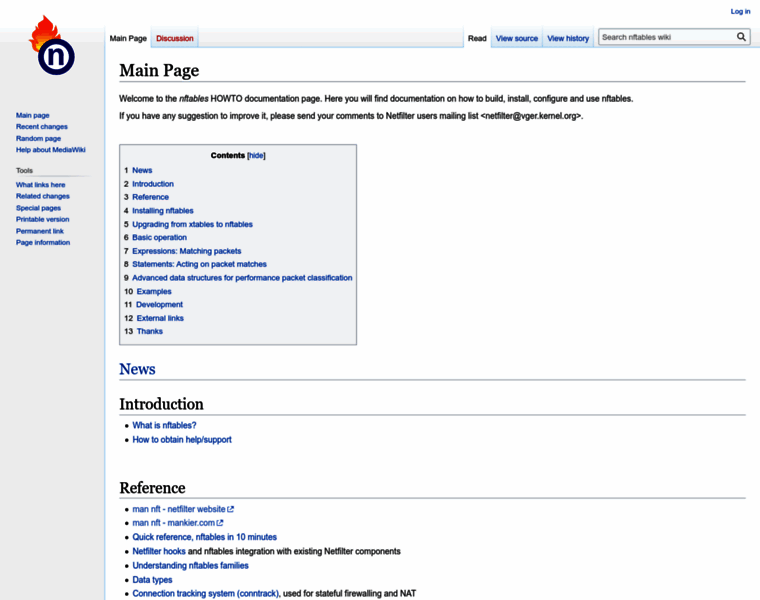Jump to Examples in contents
This screenshot has height=600, width=760.
point(154,291)
